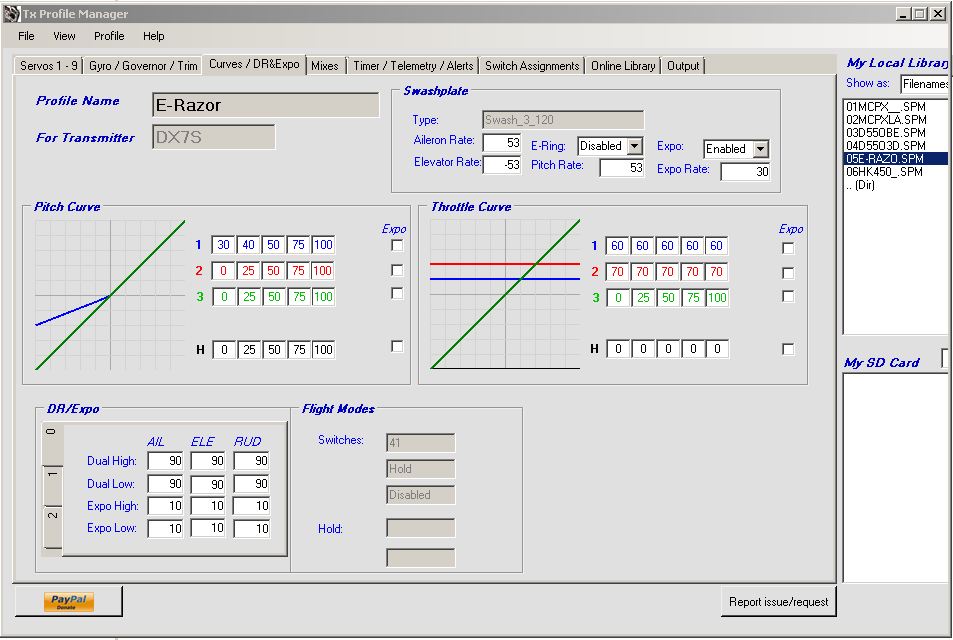Viewport: 953px width, 640px height.
Task: Tick Expo checkbox for throttle curve 3
Action: click(788, 296)
